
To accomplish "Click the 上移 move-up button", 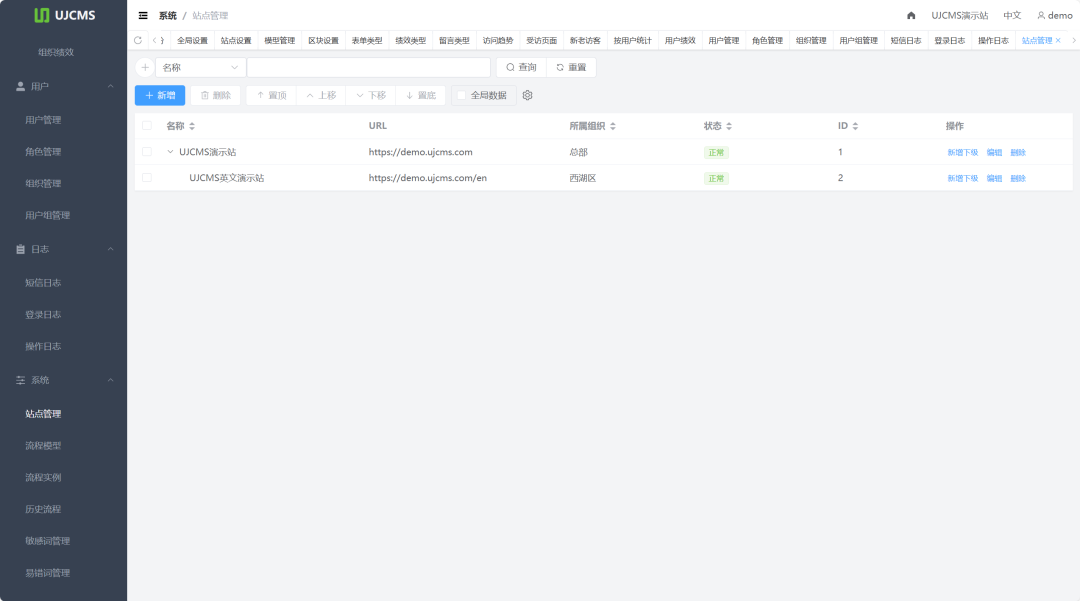I will click(321, 96).
